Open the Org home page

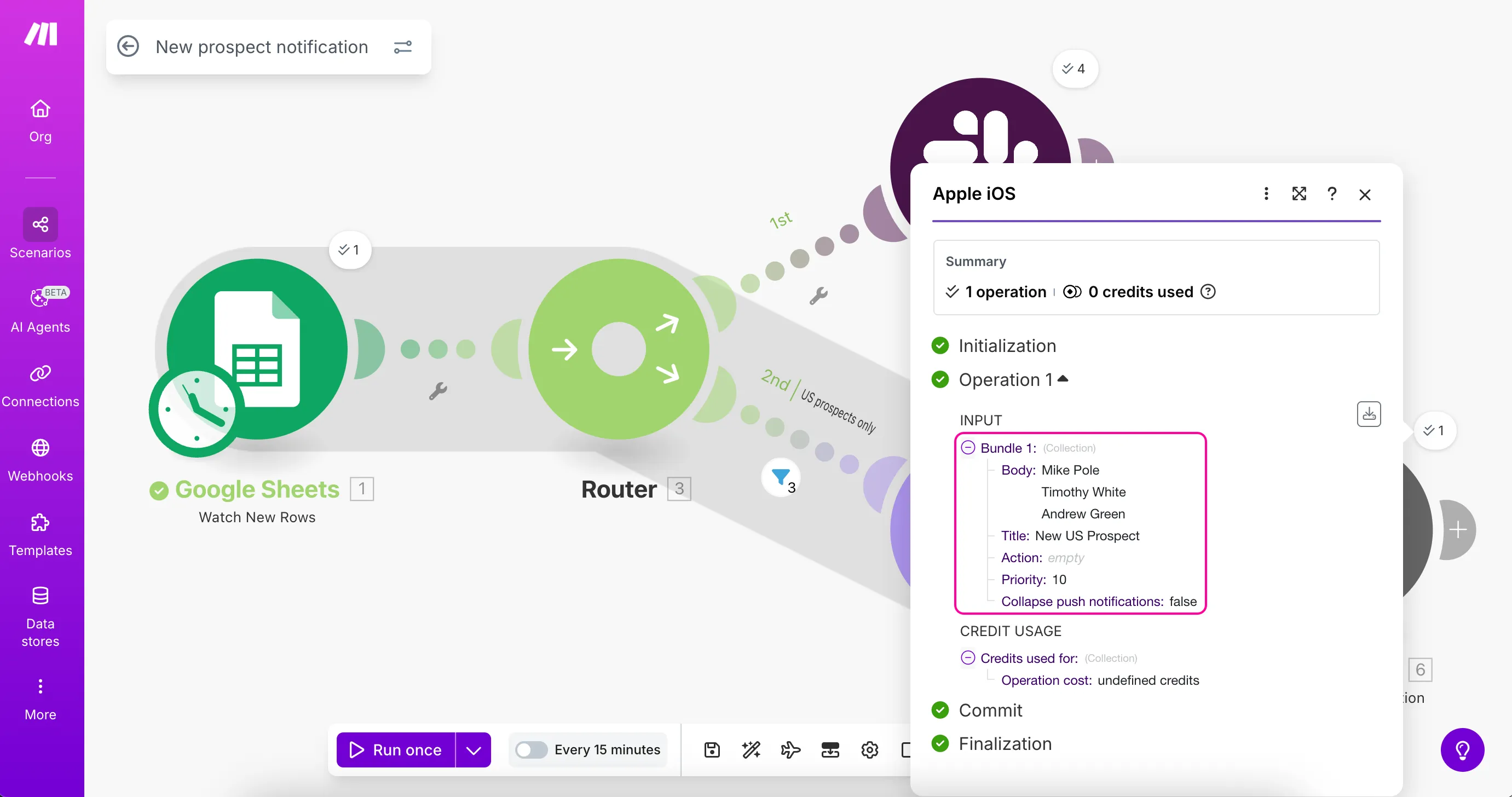coord(41,121)
